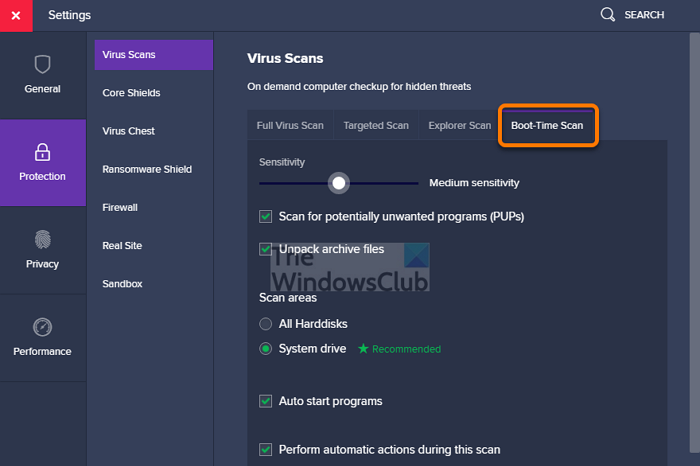Click the Medium sensitivity label
Image resolution: width=700 pixels, height=466 pixels.
pyautogui.click(x=474, y=183)
